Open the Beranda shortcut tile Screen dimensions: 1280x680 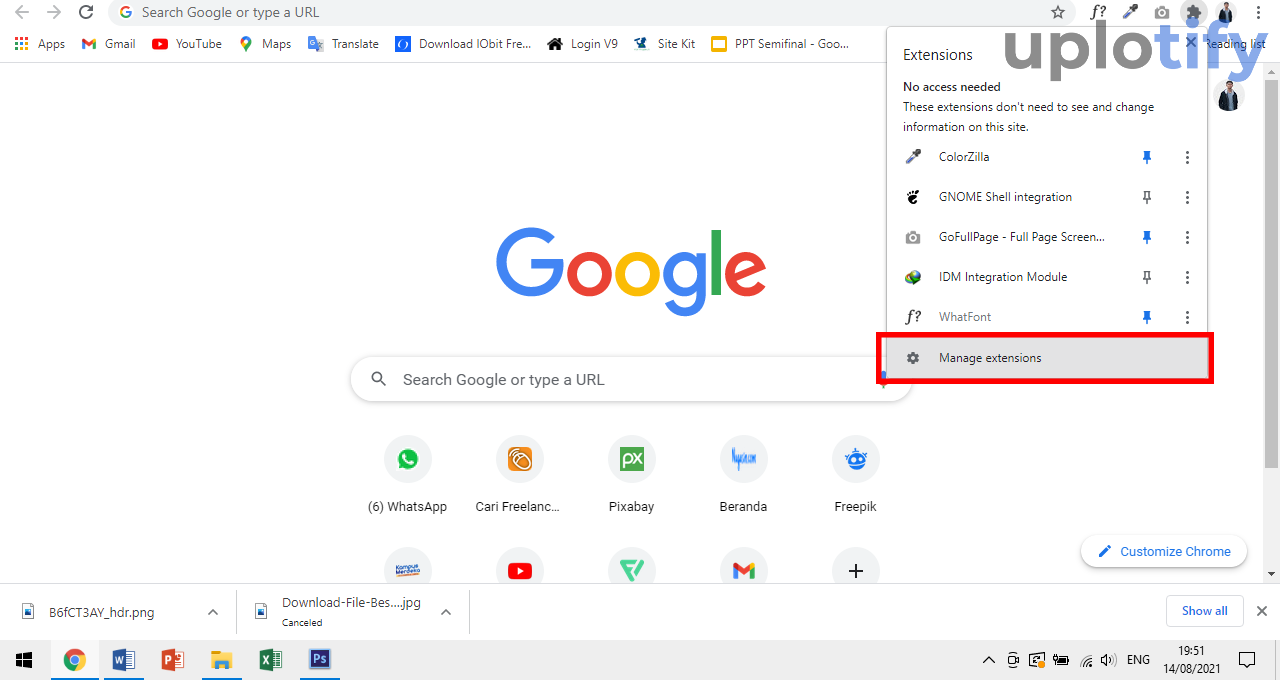744,475
